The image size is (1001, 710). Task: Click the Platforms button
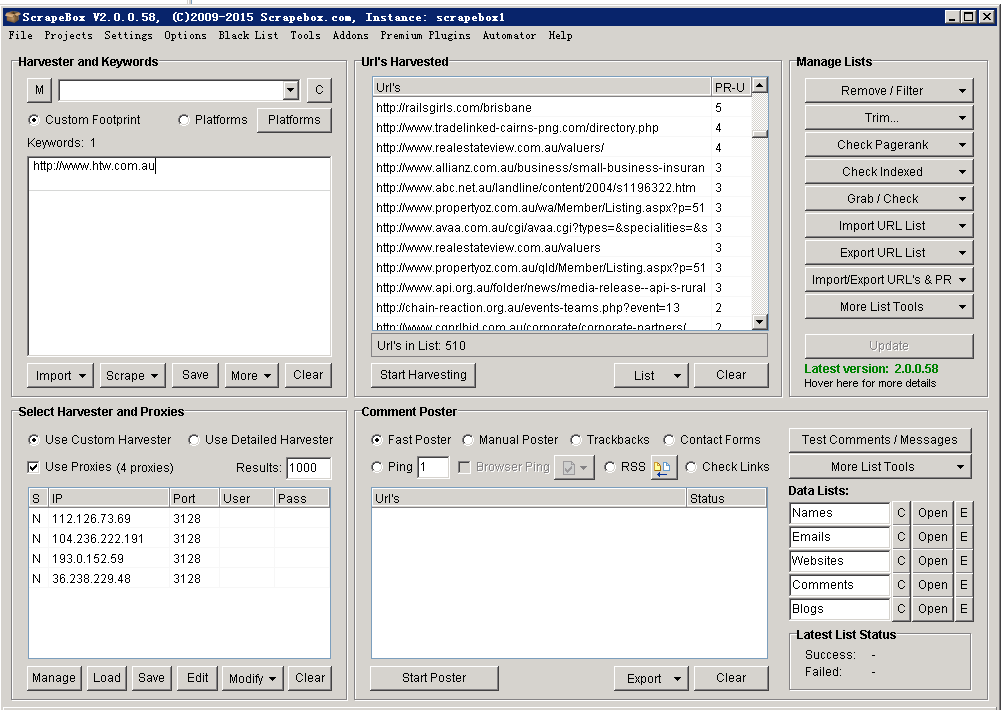(x=294, y=120)
